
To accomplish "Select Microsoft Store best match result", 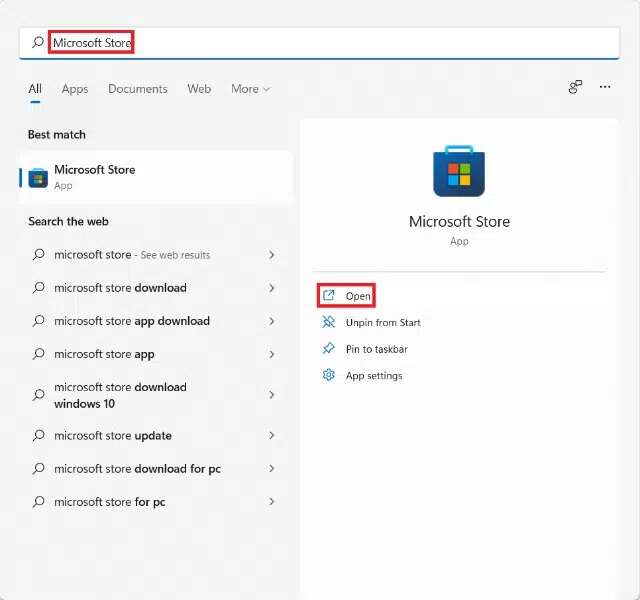I will [156, 178].
